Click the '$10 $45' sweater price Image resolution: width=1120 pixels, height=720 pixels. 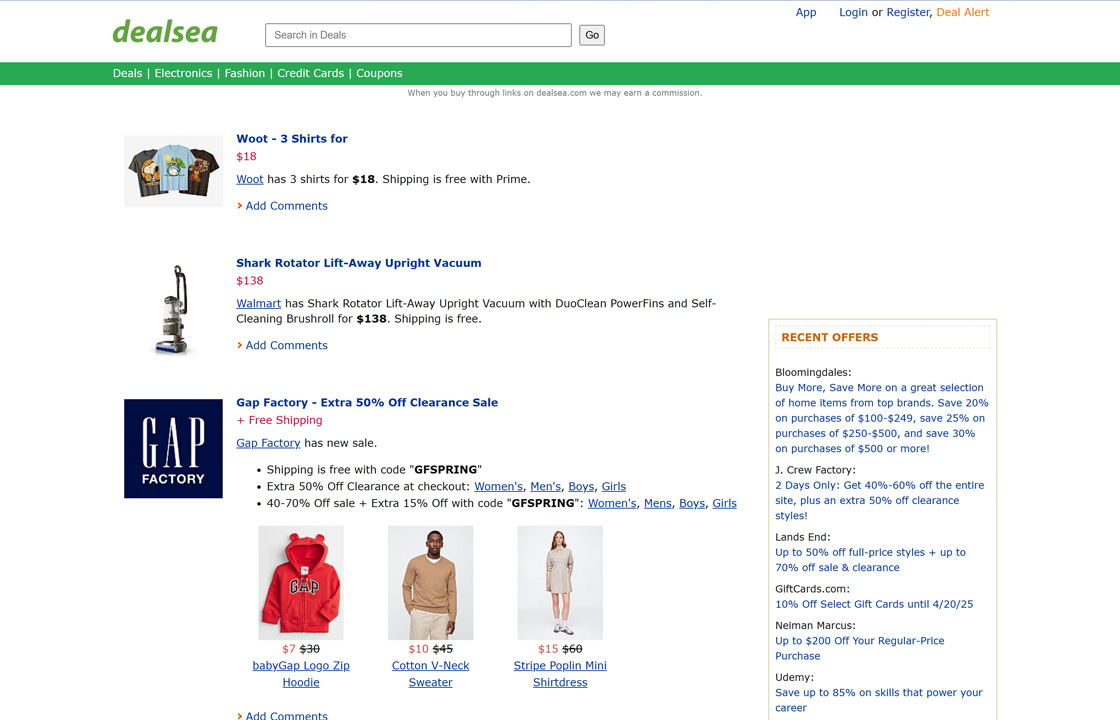click(431, 649)
